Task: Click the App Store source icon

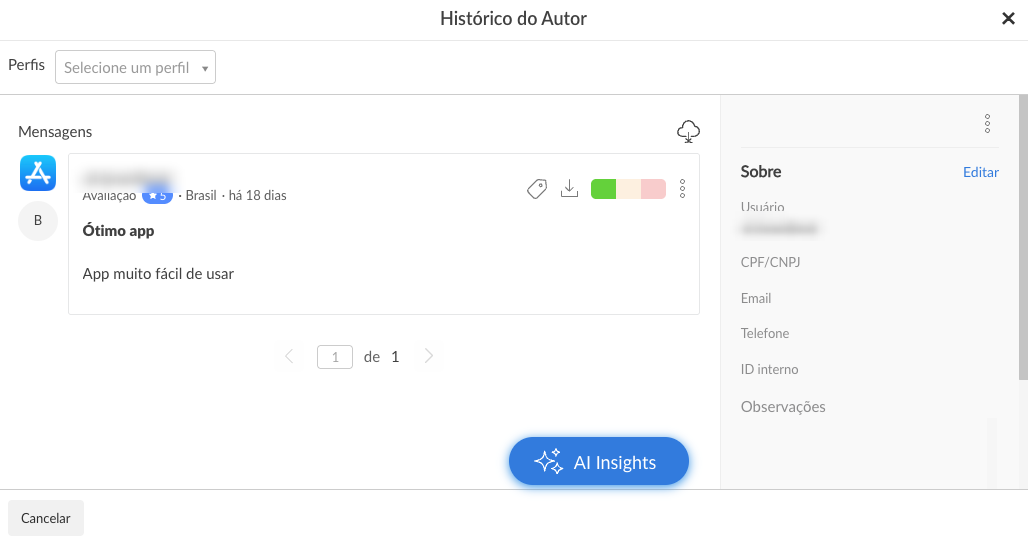Action: tap(38, 173)
